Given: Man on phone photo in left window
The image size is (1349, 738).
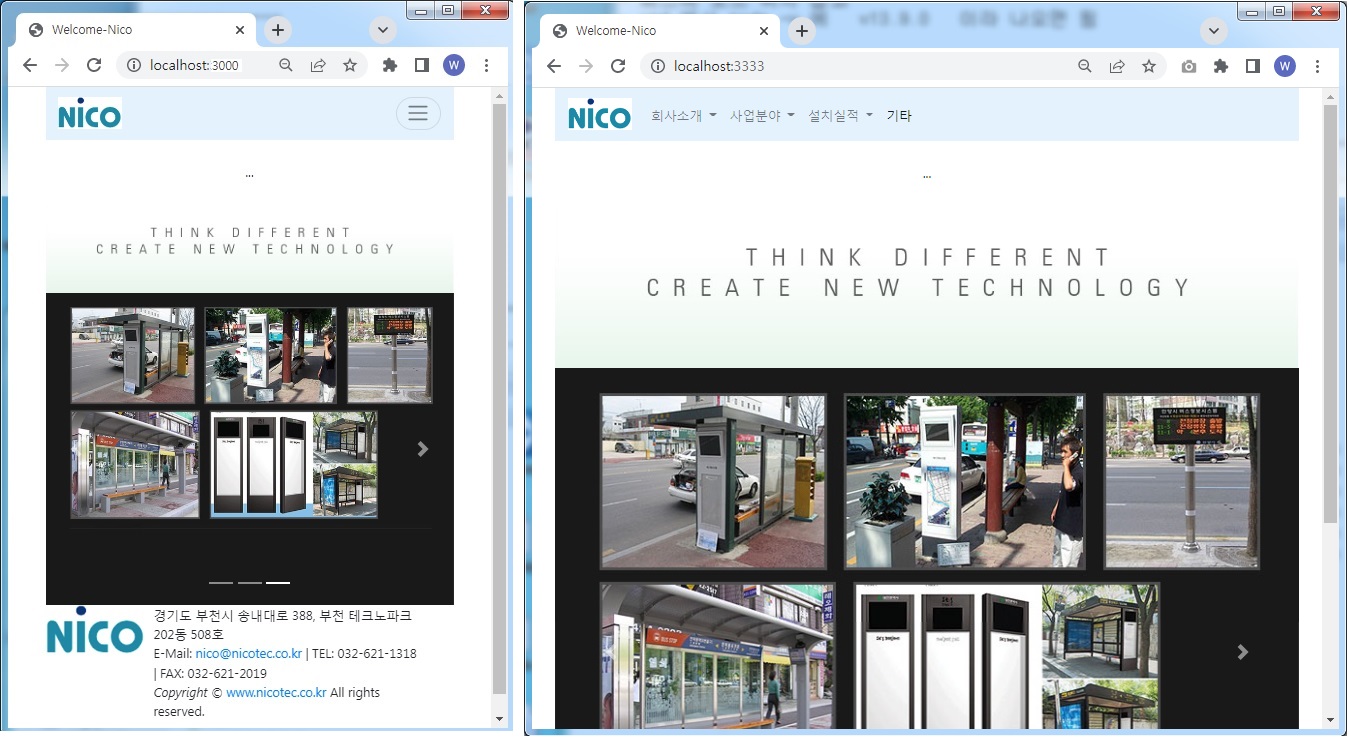Looking at the screenshot, I should [x=271, y=356].
